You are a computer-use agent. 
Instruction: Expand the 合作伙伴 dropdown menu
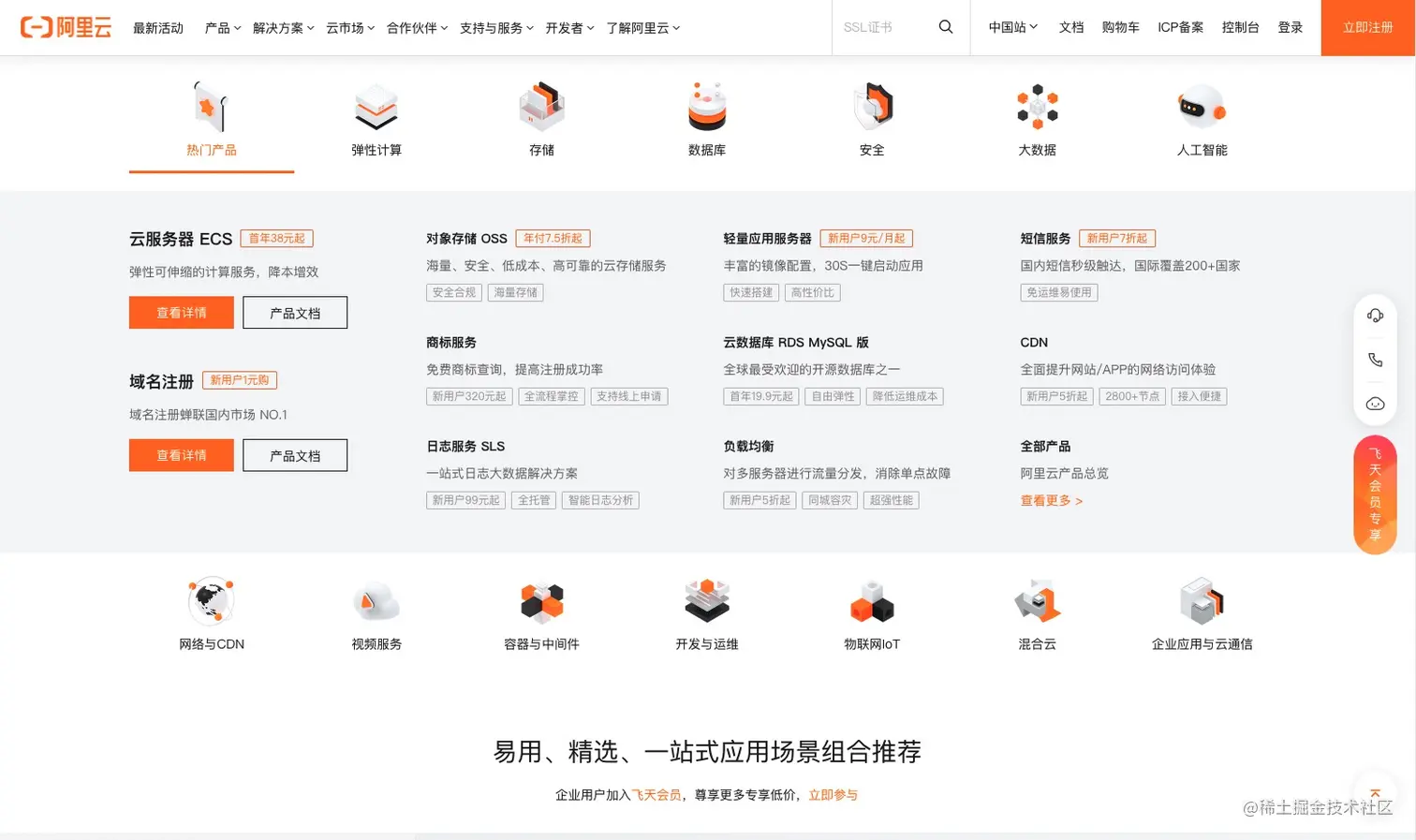click(x=418, y=28)
